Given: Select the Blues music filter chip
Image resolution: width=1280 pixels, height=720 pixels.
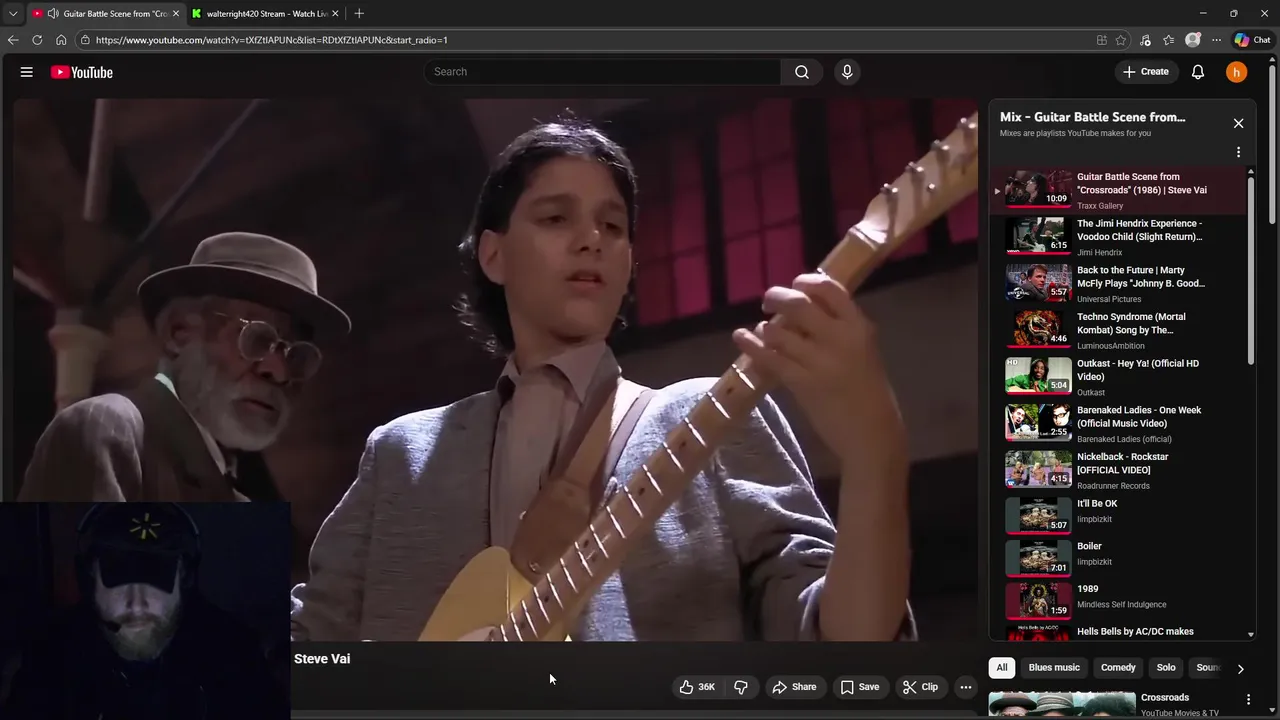Looking at the screenshot, I should point(1054,668).
